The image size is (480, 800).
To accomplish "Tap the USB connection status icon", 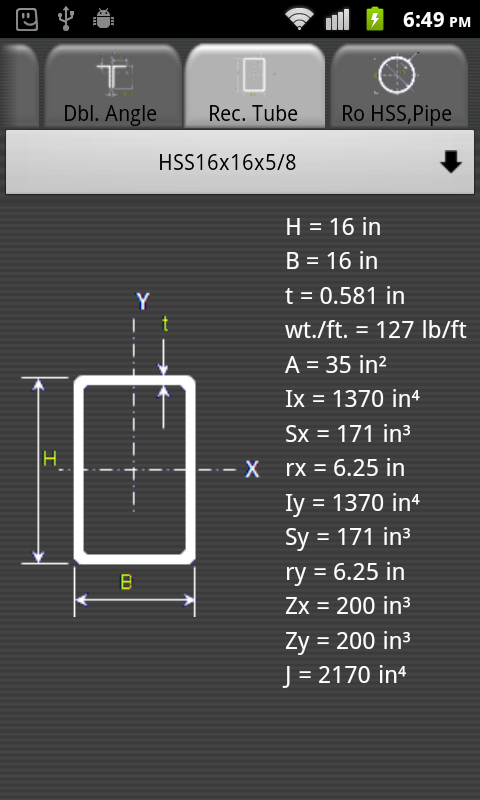I will pyautogui.click(x=66, y=19).
